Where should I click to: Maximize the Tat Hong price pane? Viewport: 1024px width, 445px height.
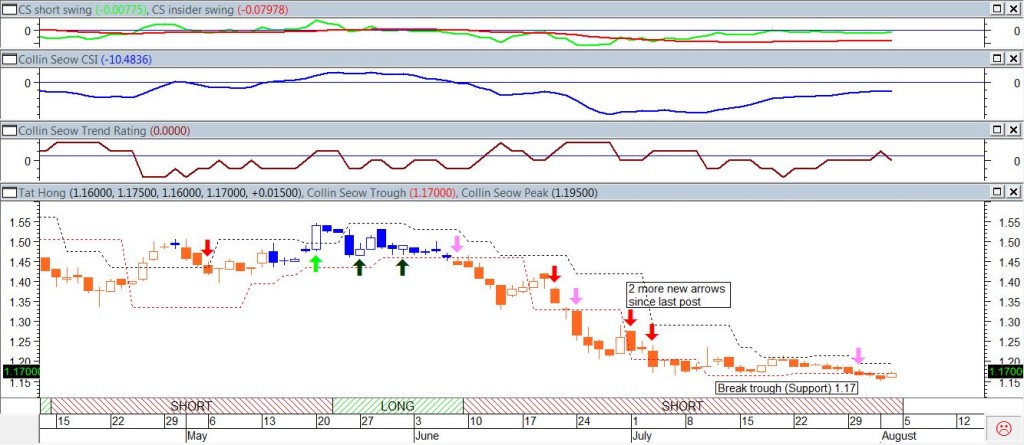(x=997, y=193)
